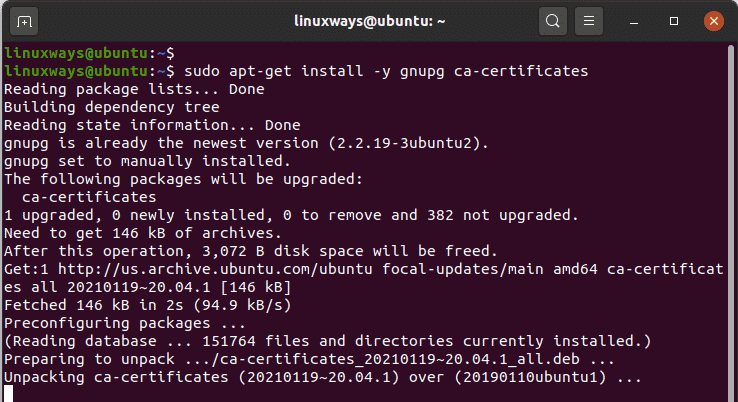Viewport: 738px width, 402px height.
Task: Open a new terminal tab
Action: click(24, 21)
